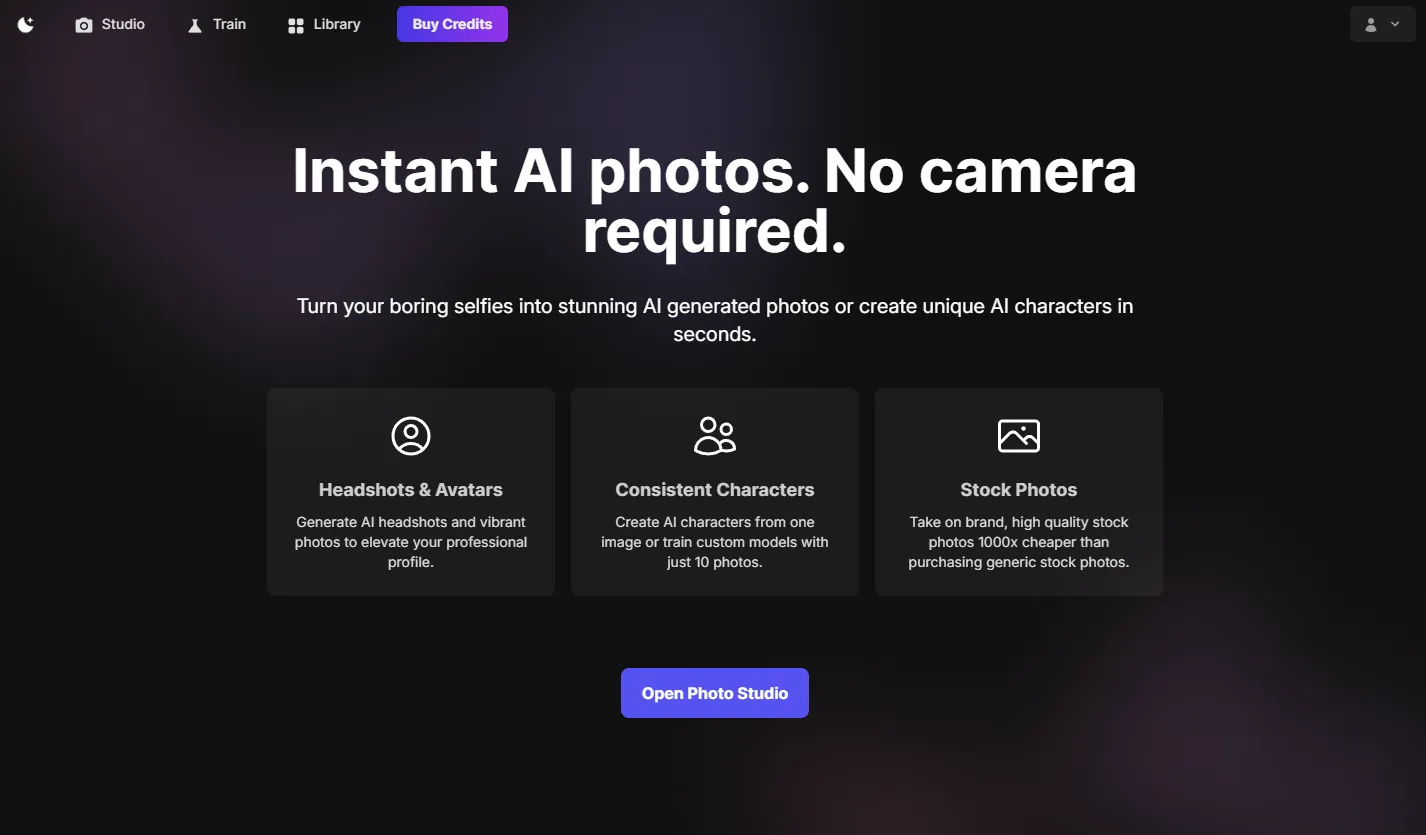Open the Studio section from navigation

111,24
